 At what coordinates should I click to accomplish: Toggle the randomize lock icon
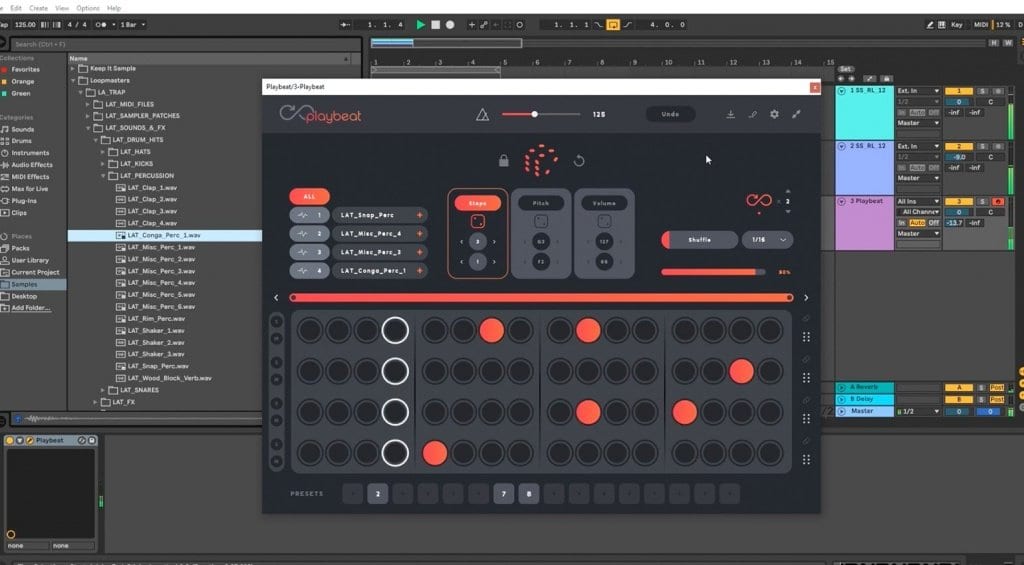pyautogui.click(x=504, y=161)
